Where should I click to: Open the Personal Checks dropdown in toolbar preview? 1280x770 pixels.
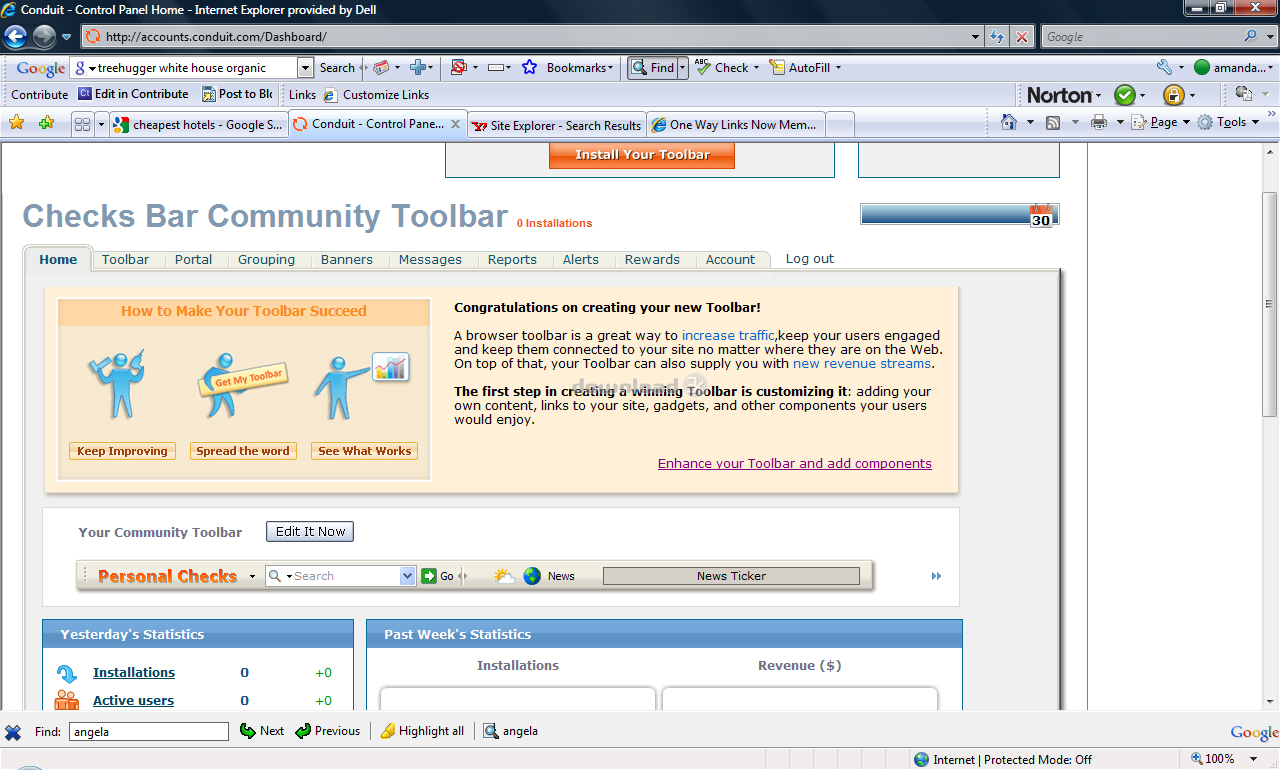point(253,577)
